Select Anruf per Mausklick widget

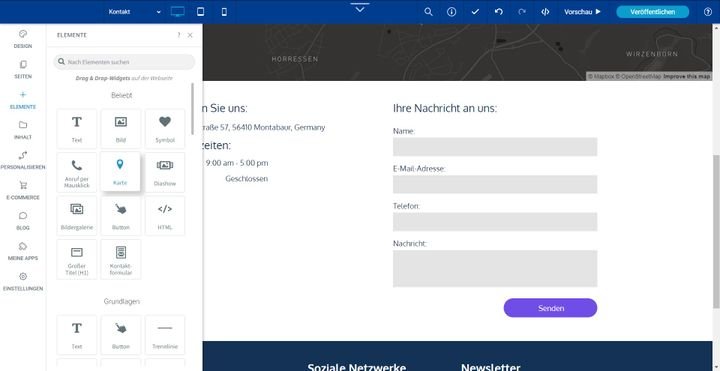(x=77, y=172)
